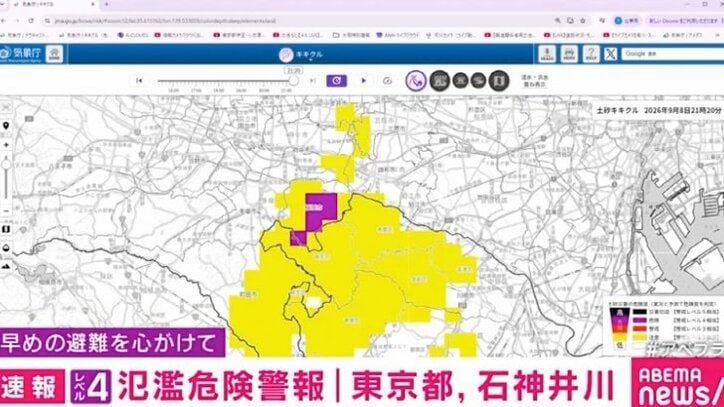Image resolution: width=724 pixels, height=407 pixels.
Task: Start animation with the play button
Action: coord(363,81)
